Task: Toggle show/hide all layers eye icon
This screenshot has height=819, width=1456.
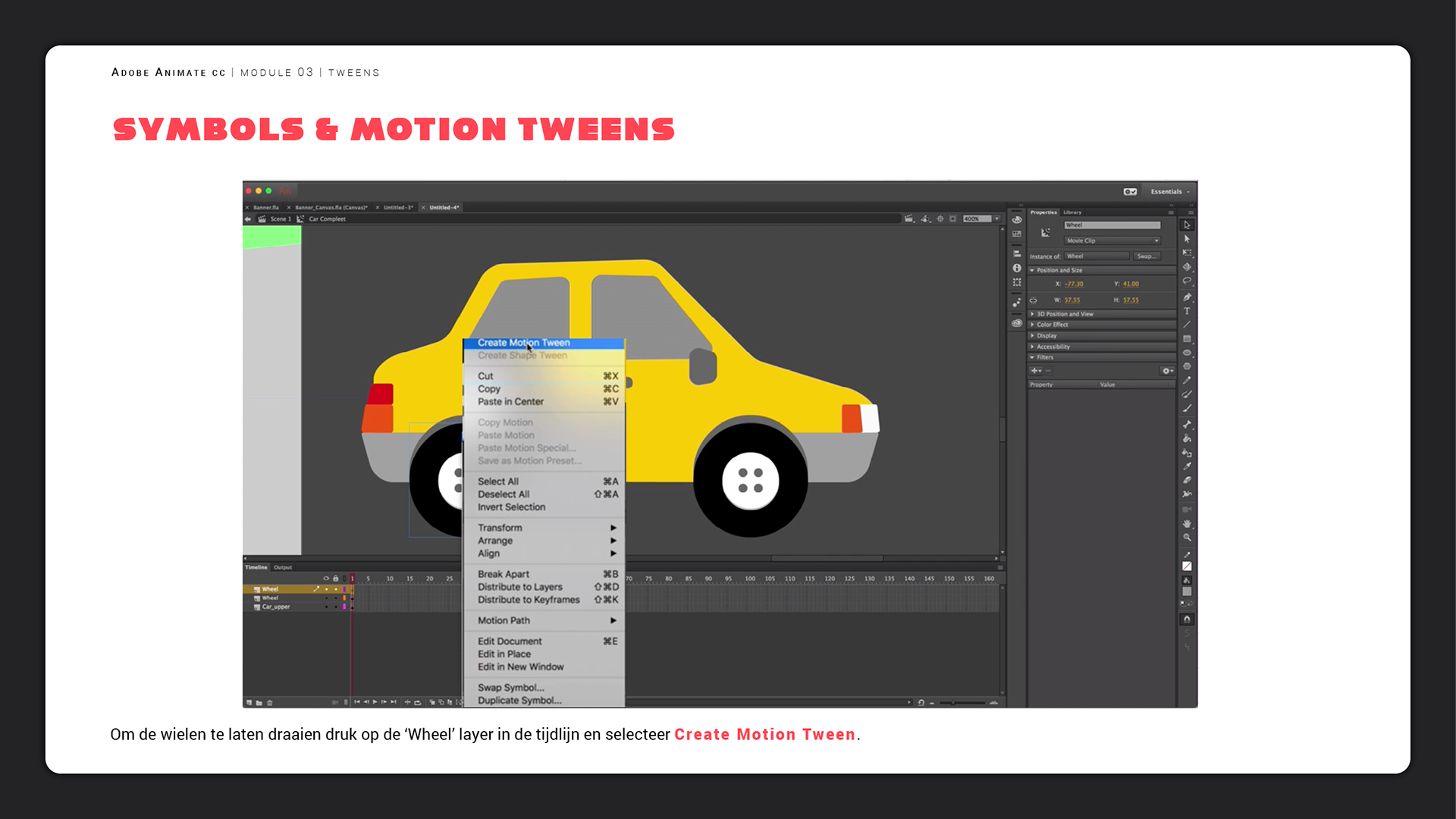Action: [326, 579]
